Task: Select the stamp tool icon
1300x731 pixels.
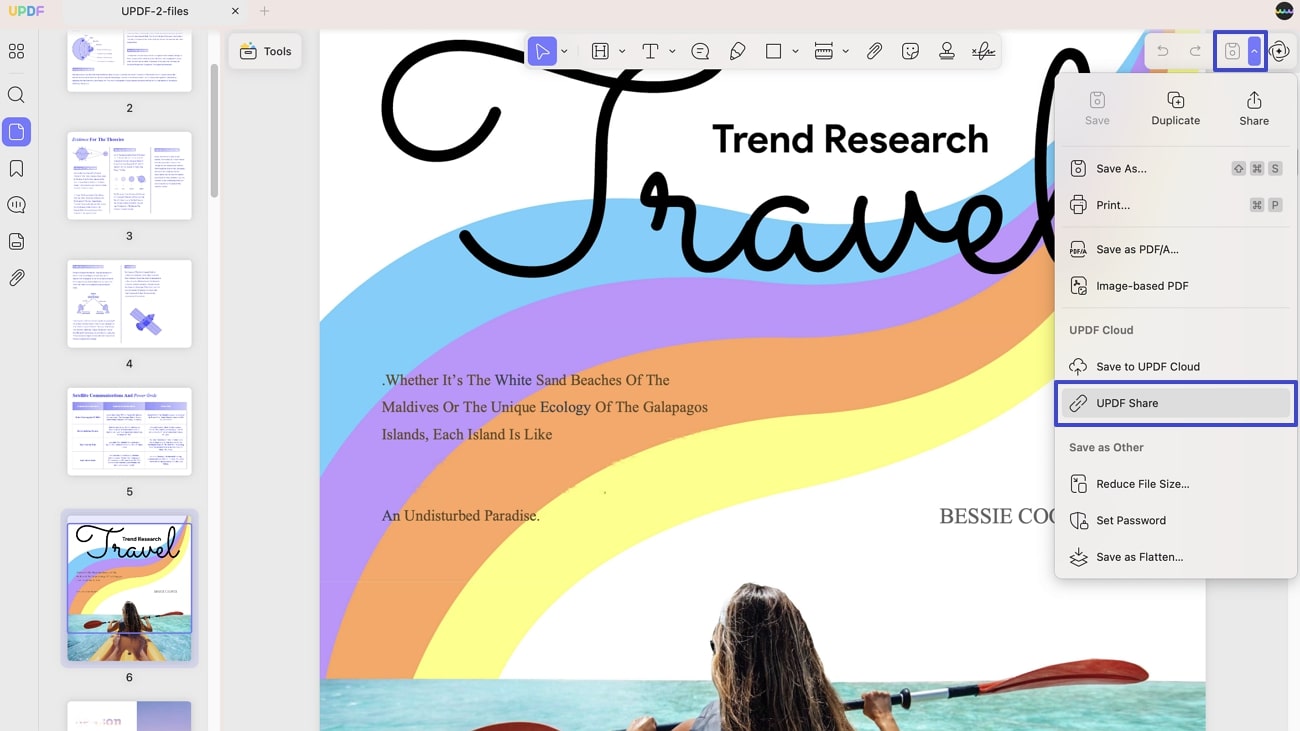Action: coord(946,51)
